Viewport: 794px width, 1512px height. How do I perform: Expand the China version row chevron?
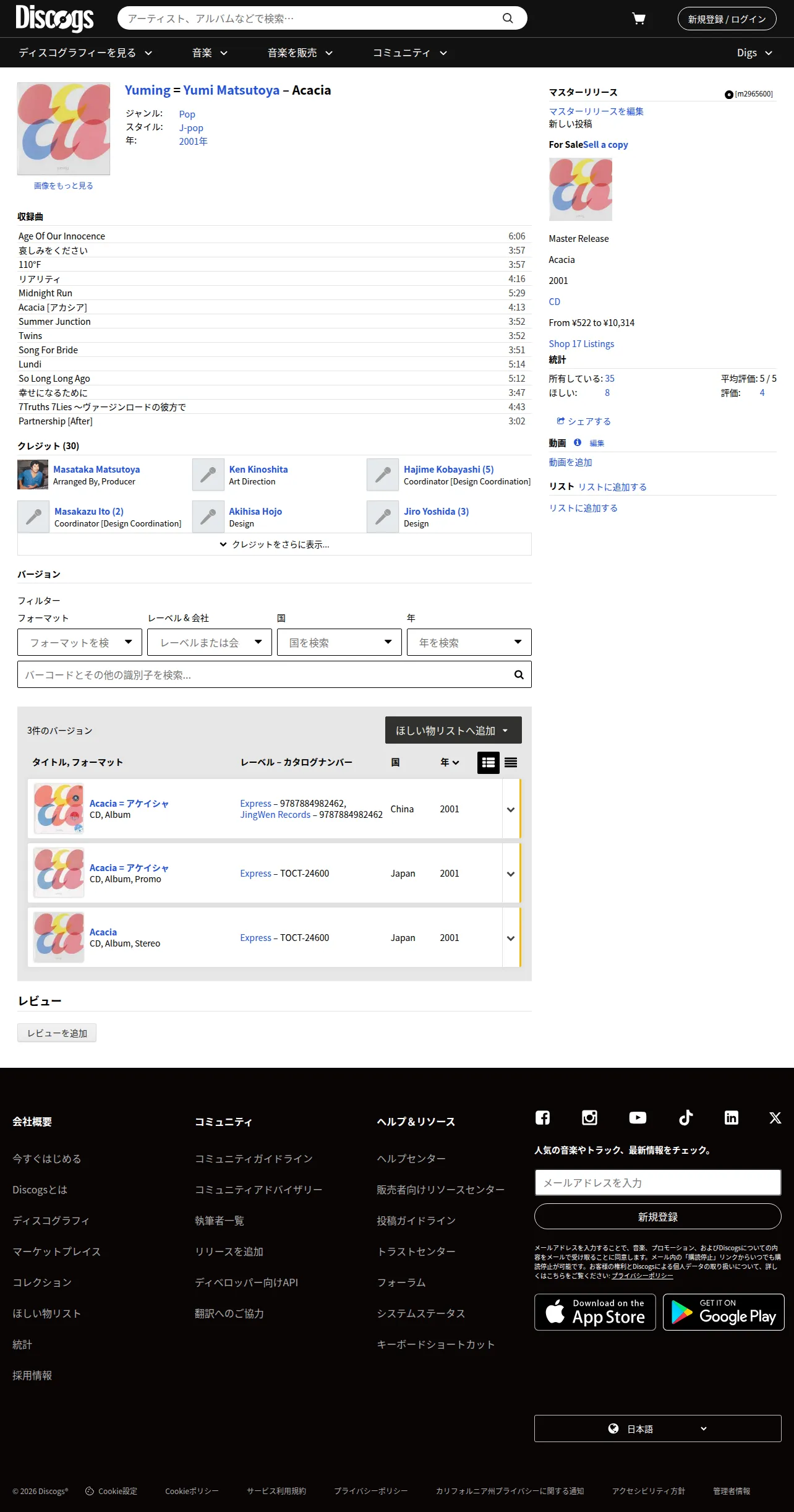(511, 809)
